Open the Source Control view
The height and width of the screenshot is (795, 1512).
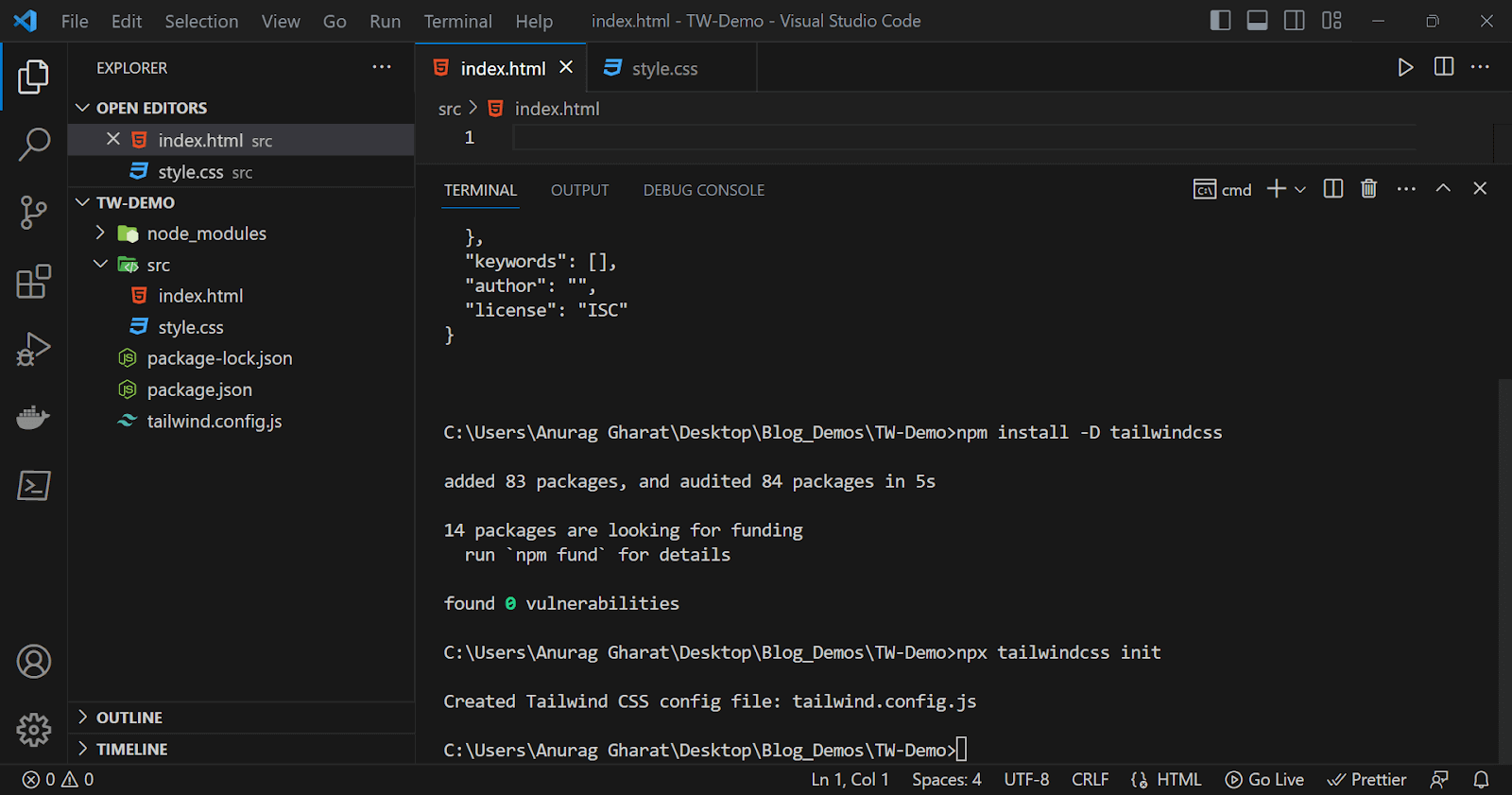(x=33, y=213)
